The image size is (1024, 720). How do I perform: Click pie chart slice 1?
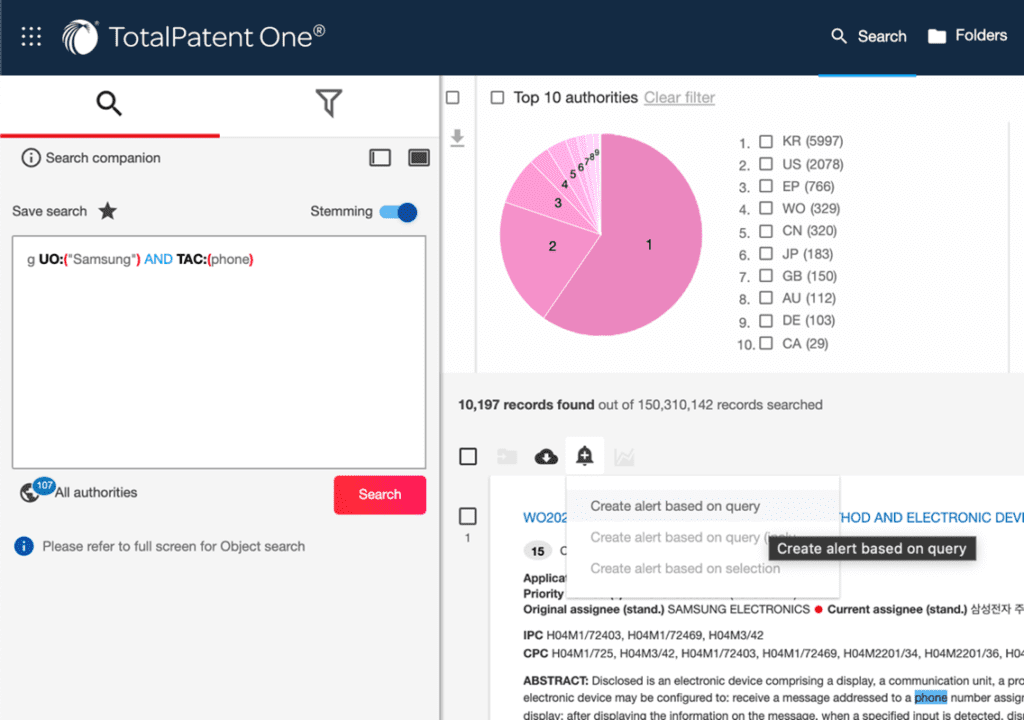coord(648,244)
